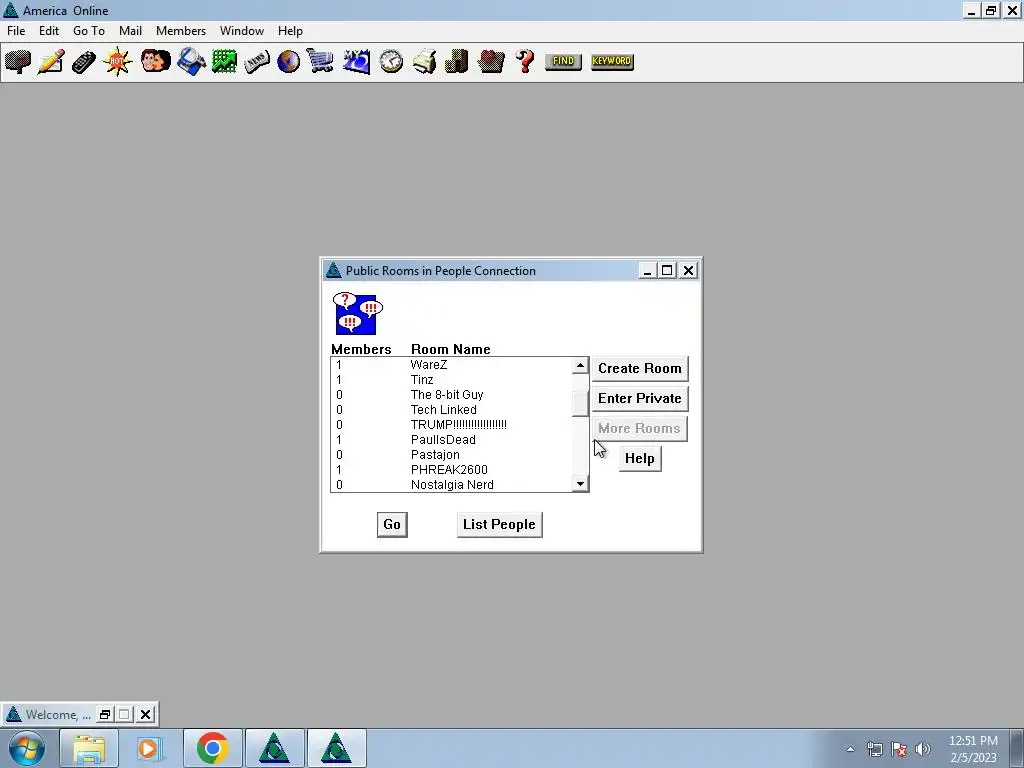The height and width of the screenshot is (768, 1024).
Task: Open the mailbox icon in toolbar
Action: pos(18,61)
